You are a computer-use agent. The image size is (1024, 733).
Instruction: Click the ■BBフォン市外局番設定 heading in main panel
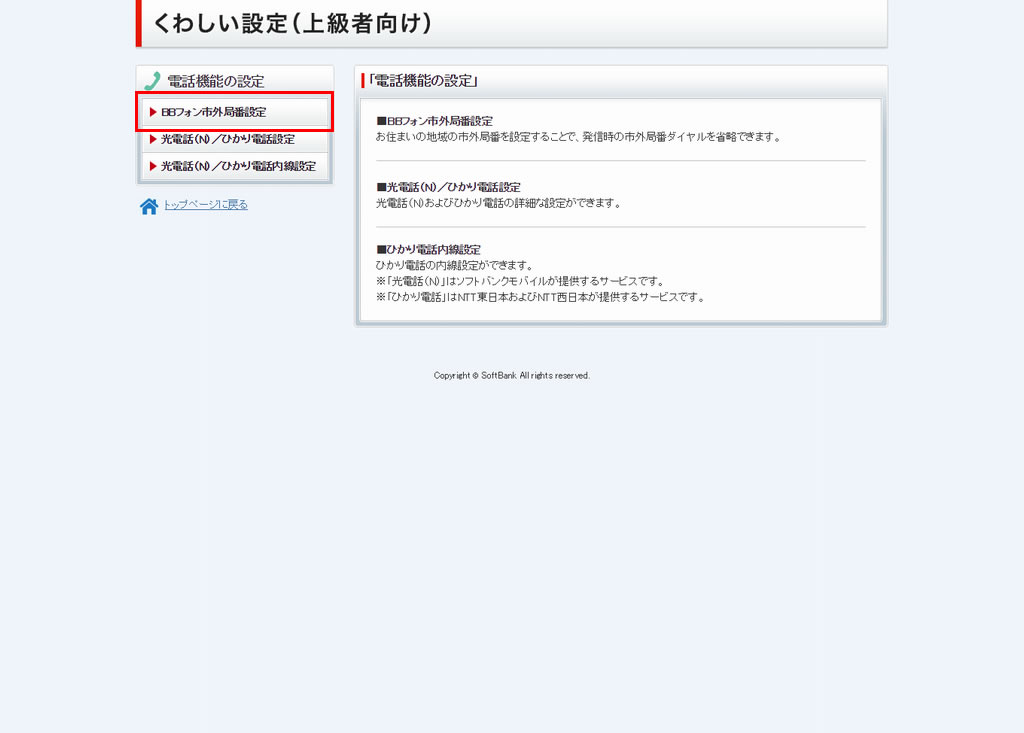click(x=434, y=121)
